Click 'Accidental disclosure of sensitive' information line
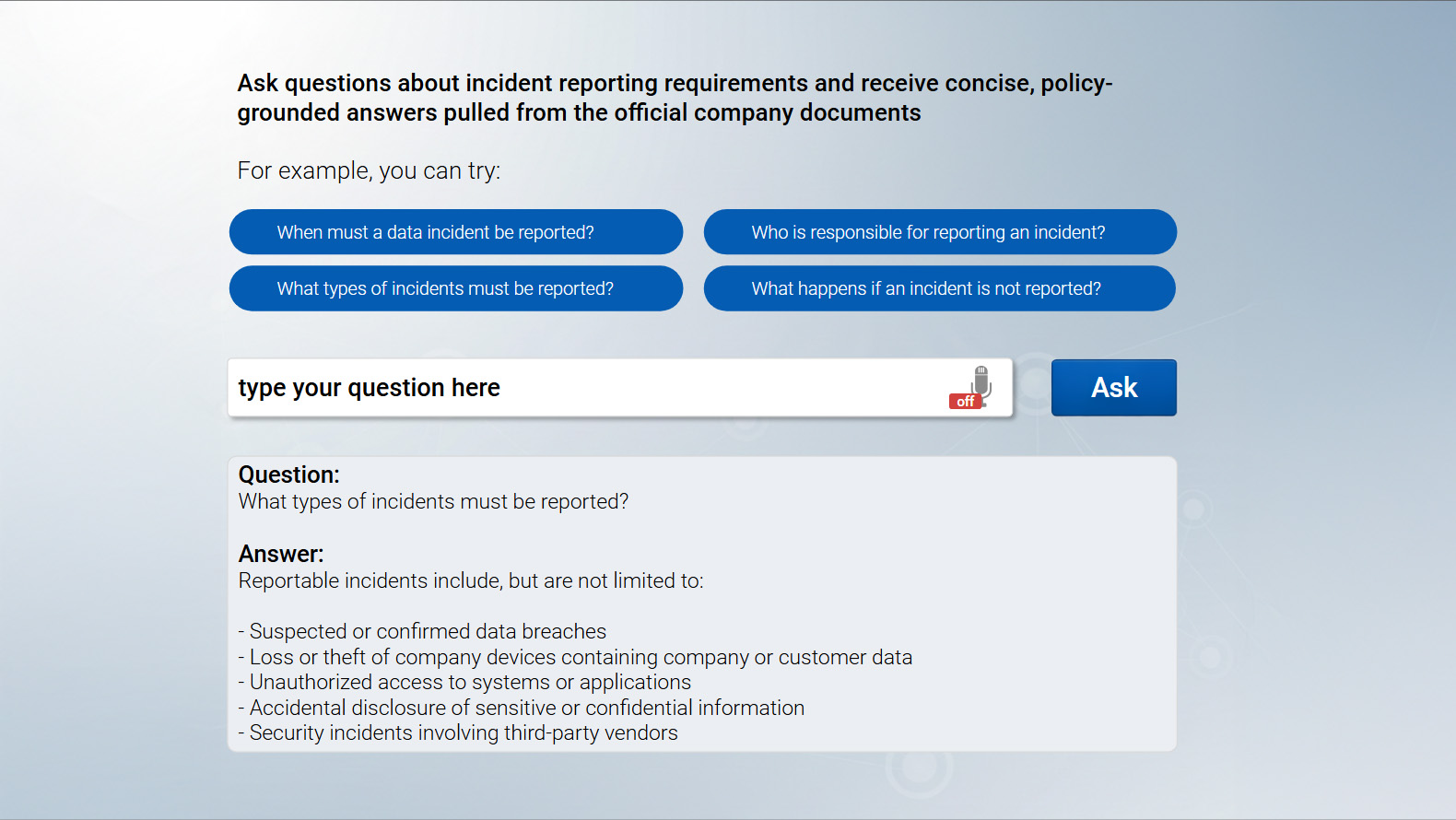The height and width of the screenshot is (820, 1456). coord(522,708)
